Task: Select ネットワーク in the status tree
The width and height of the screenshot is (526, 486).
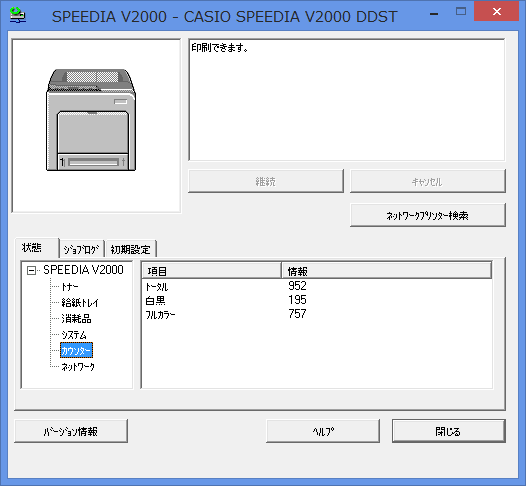Action: click(78, 367)
